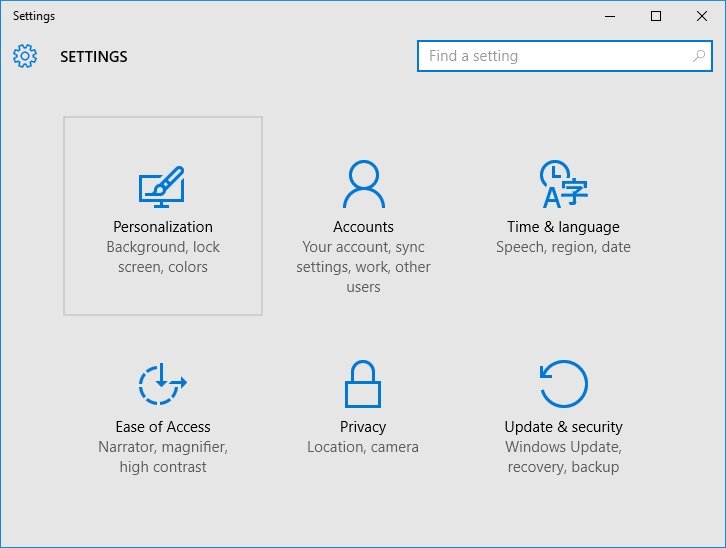Image resolution: width=726 pixels, height=548 pixels.
Task: Click the Update & security title label
Action: click(563, 427)
